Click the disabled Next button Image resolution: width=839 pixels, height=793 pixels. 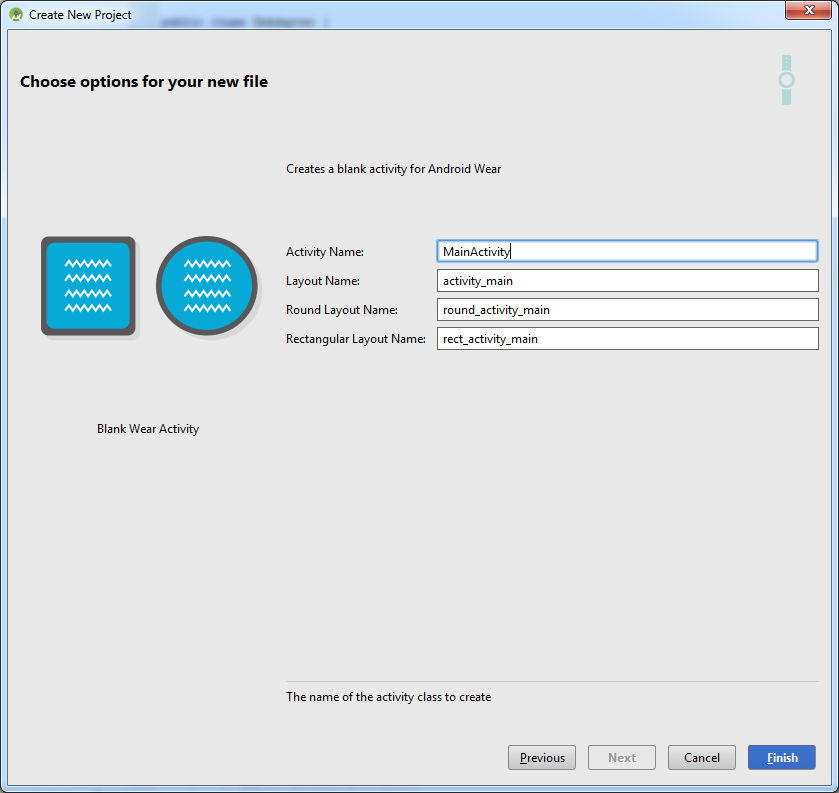click(x=622, y=757)
